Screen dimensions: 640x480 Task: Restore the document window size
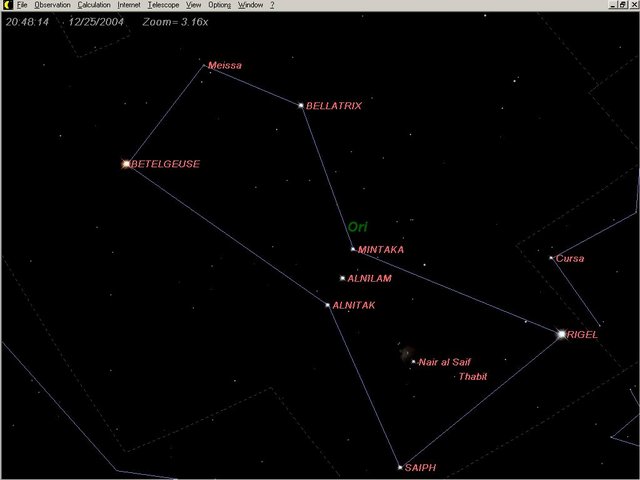coord(621,5)
